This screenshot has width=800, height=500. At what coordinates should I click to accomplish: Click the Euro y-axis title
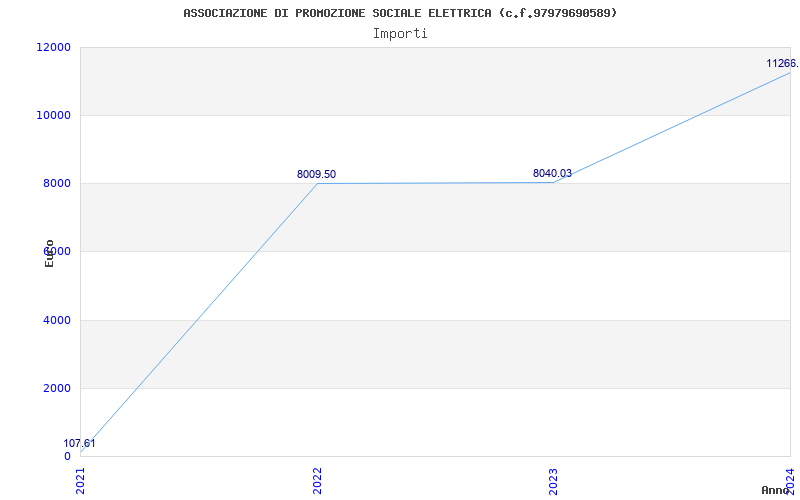pos(49,254)
